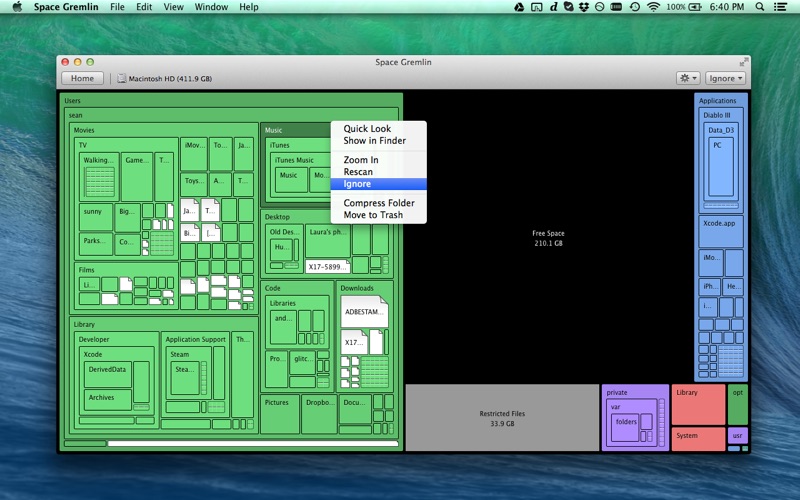Open the Apple menu
The image size is (800, 500).
click(x=17, y=7)
